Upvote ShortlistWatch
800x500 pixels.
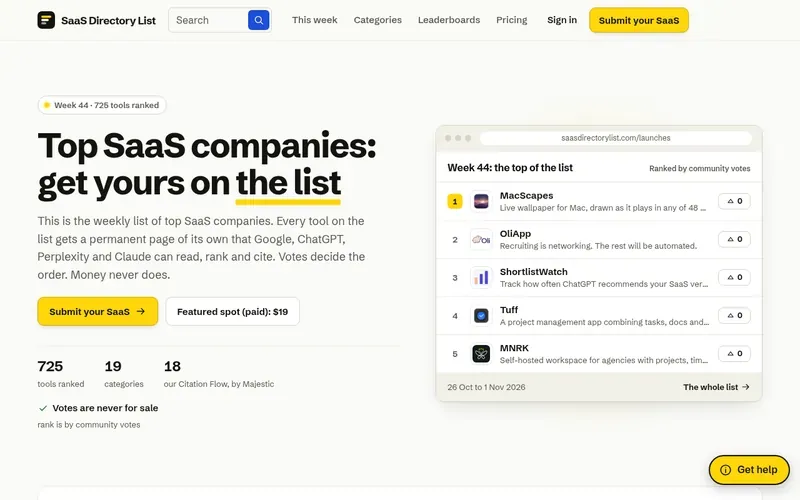pos(734,277)
